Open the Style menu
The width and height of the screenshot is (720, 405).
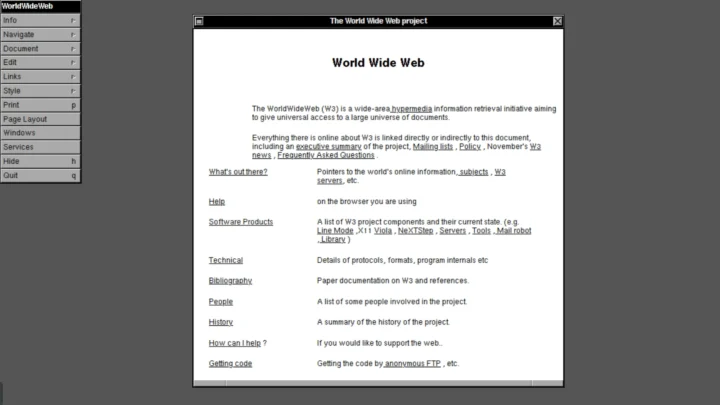click(40, 91)
